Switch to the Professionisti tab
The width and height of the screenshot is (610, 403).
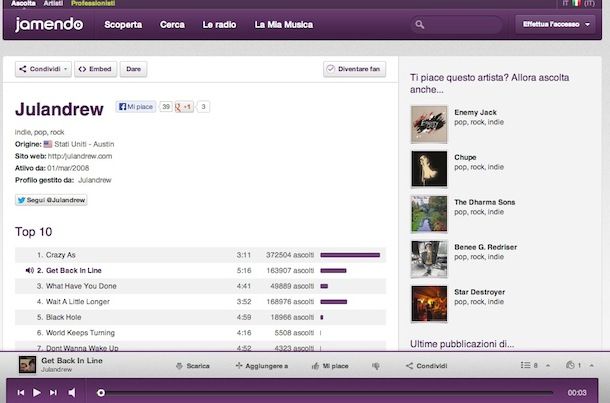pos(93,3)
